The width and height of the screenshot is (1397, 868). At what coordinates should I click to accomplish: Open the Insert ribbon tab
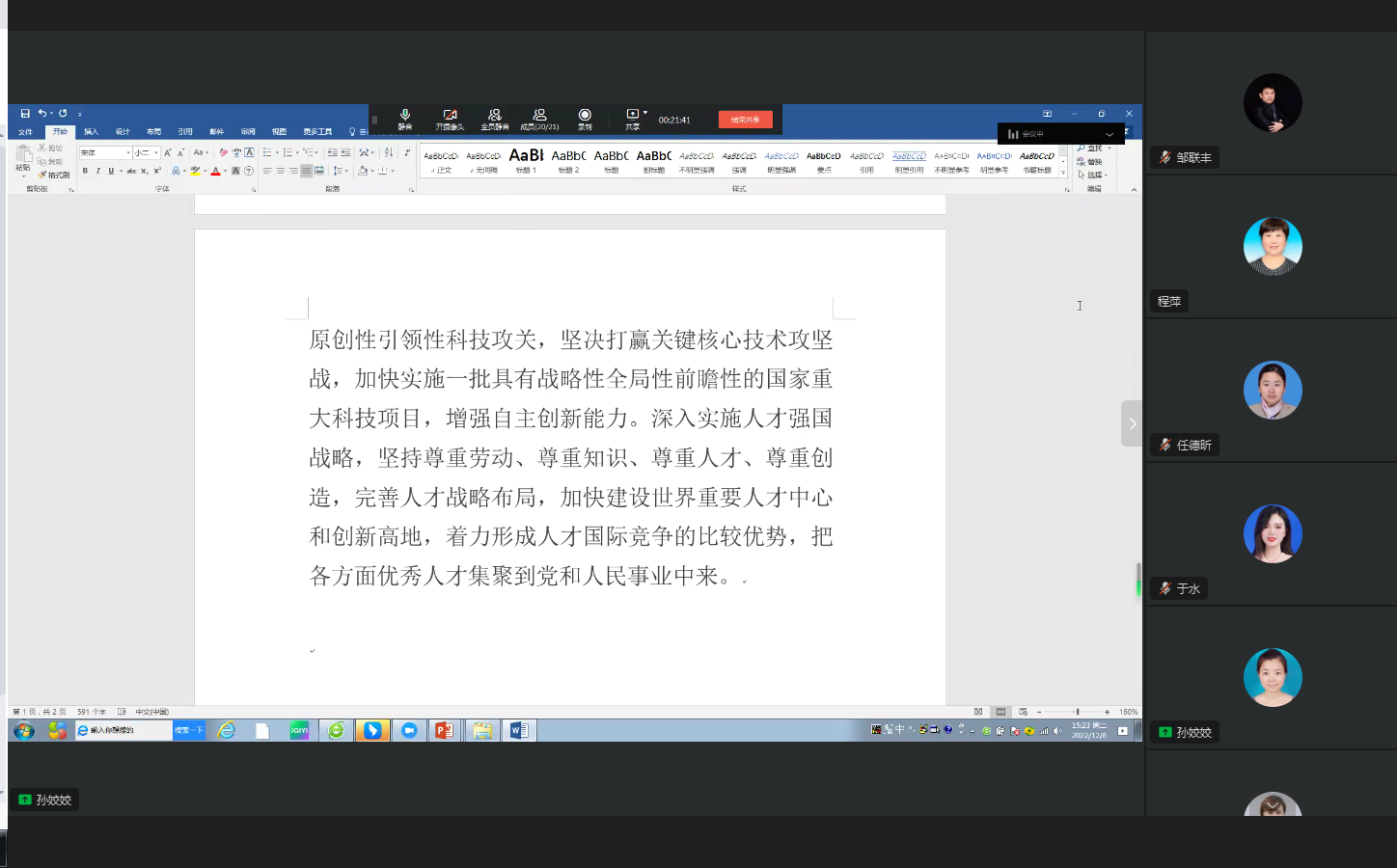pyautogui.click(x=91, y=131)
